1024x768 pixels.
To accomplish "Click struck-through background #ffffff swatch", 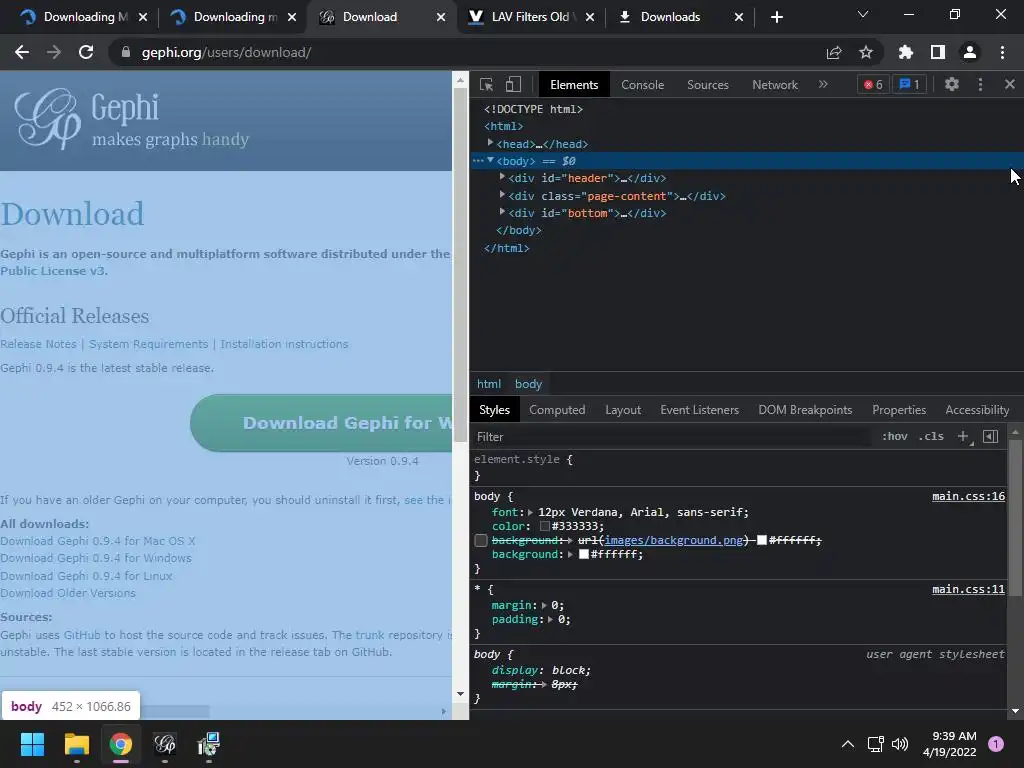I will (761, 540).
